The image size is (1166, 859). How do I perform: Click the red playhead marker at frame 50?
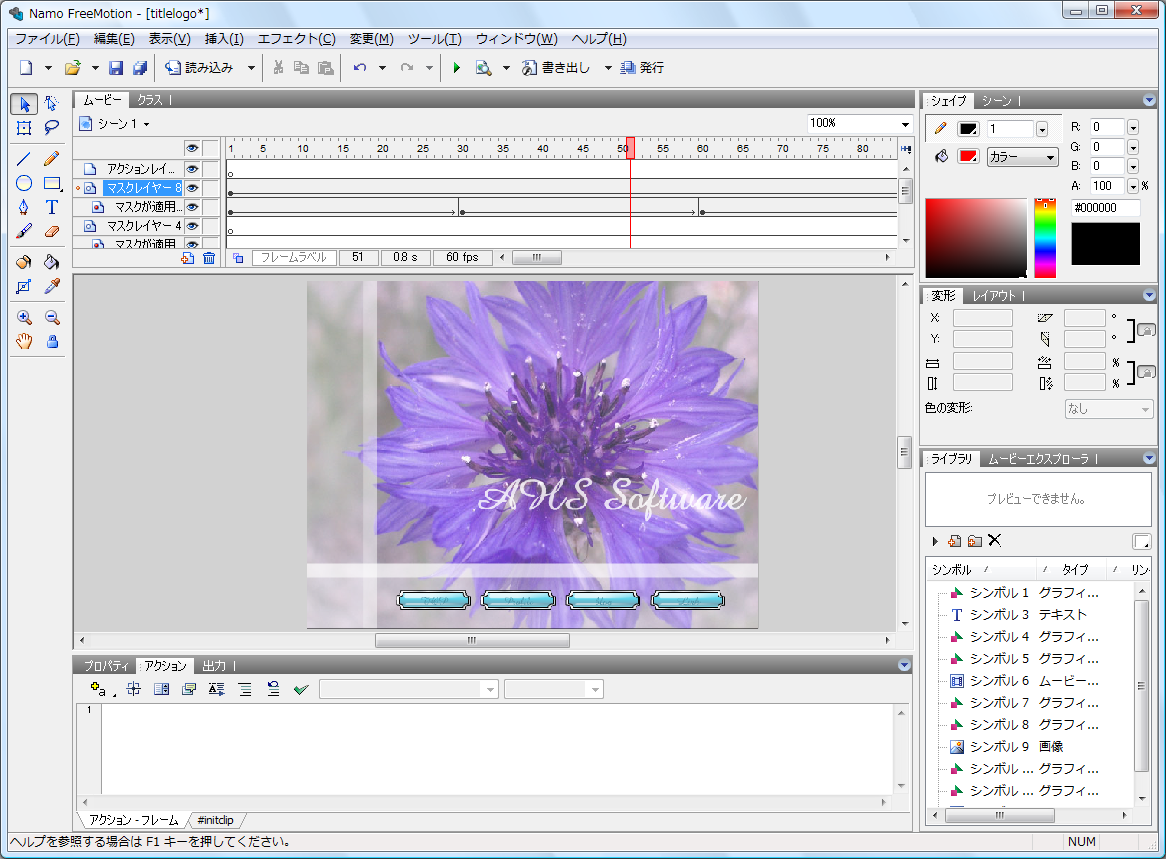pyautogui.click(x=630, y=147)
